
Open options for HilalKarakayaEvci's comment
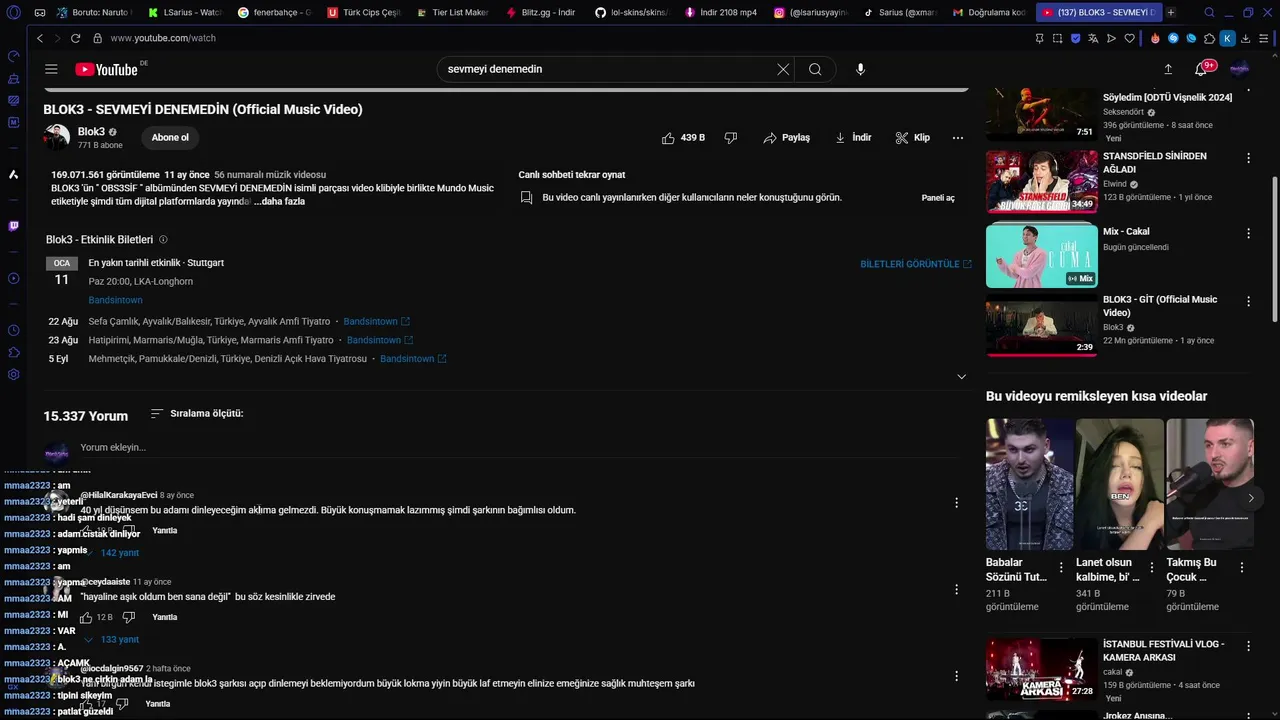[x=956, y=503]
